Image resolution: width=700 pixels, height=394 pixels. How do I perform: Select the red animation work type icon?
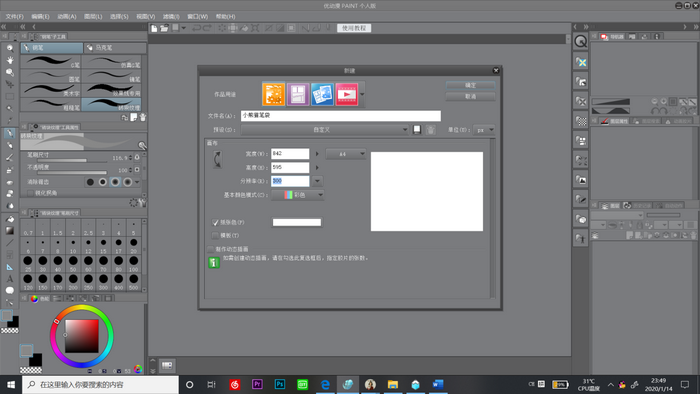point(347,94)
